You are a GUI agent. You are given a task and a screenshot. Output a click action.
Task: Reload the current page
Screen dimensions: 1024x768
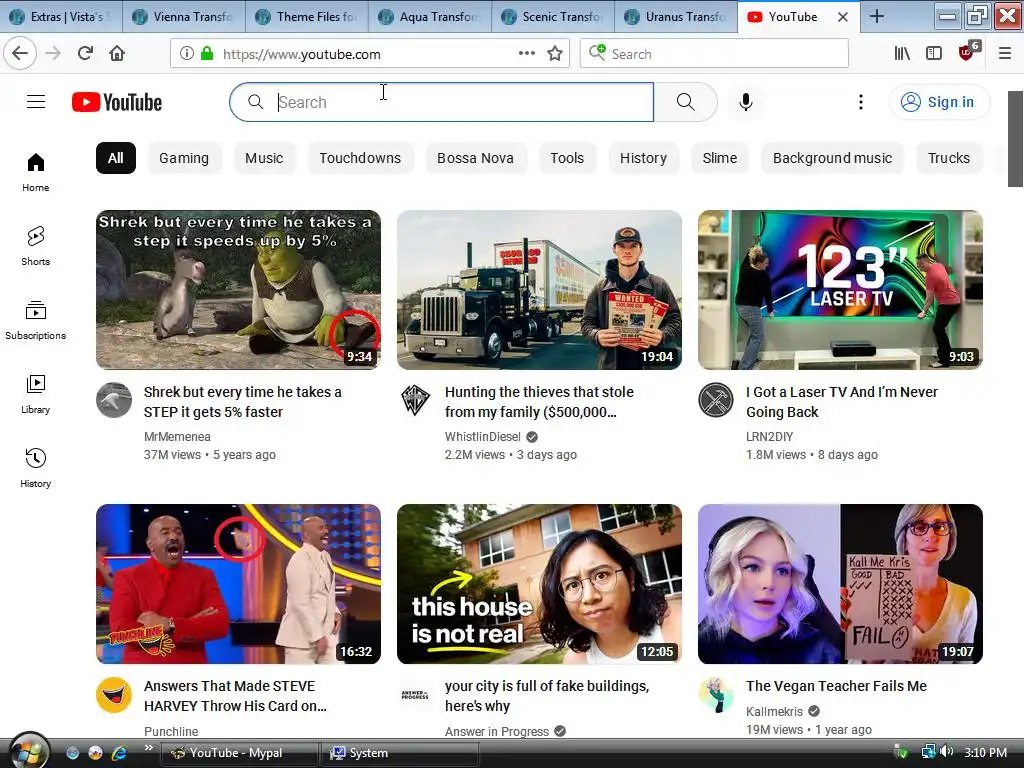pos(86,54)
